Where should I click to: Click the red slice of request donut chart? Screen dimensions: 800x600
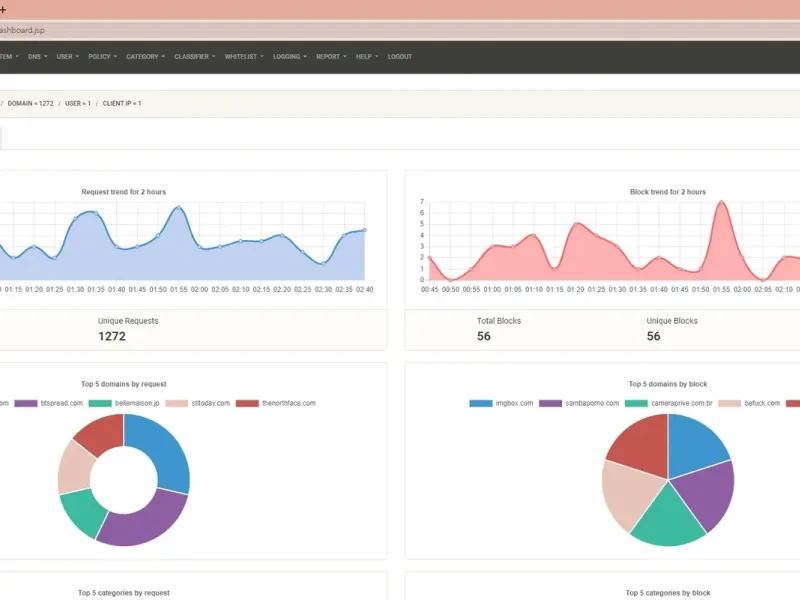pos(102,435)
